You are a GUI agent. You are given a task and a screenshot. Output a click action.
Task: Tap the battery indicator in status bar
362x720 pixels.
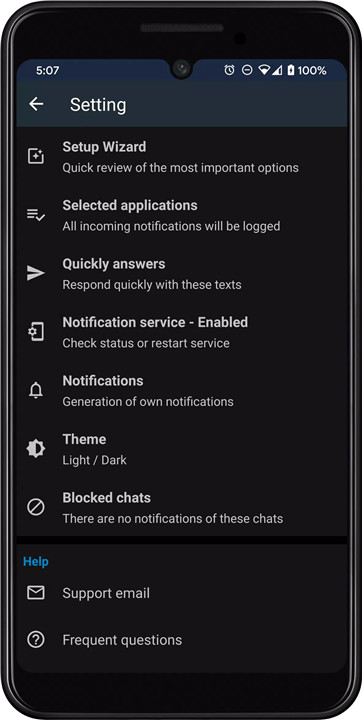[290, 70]
